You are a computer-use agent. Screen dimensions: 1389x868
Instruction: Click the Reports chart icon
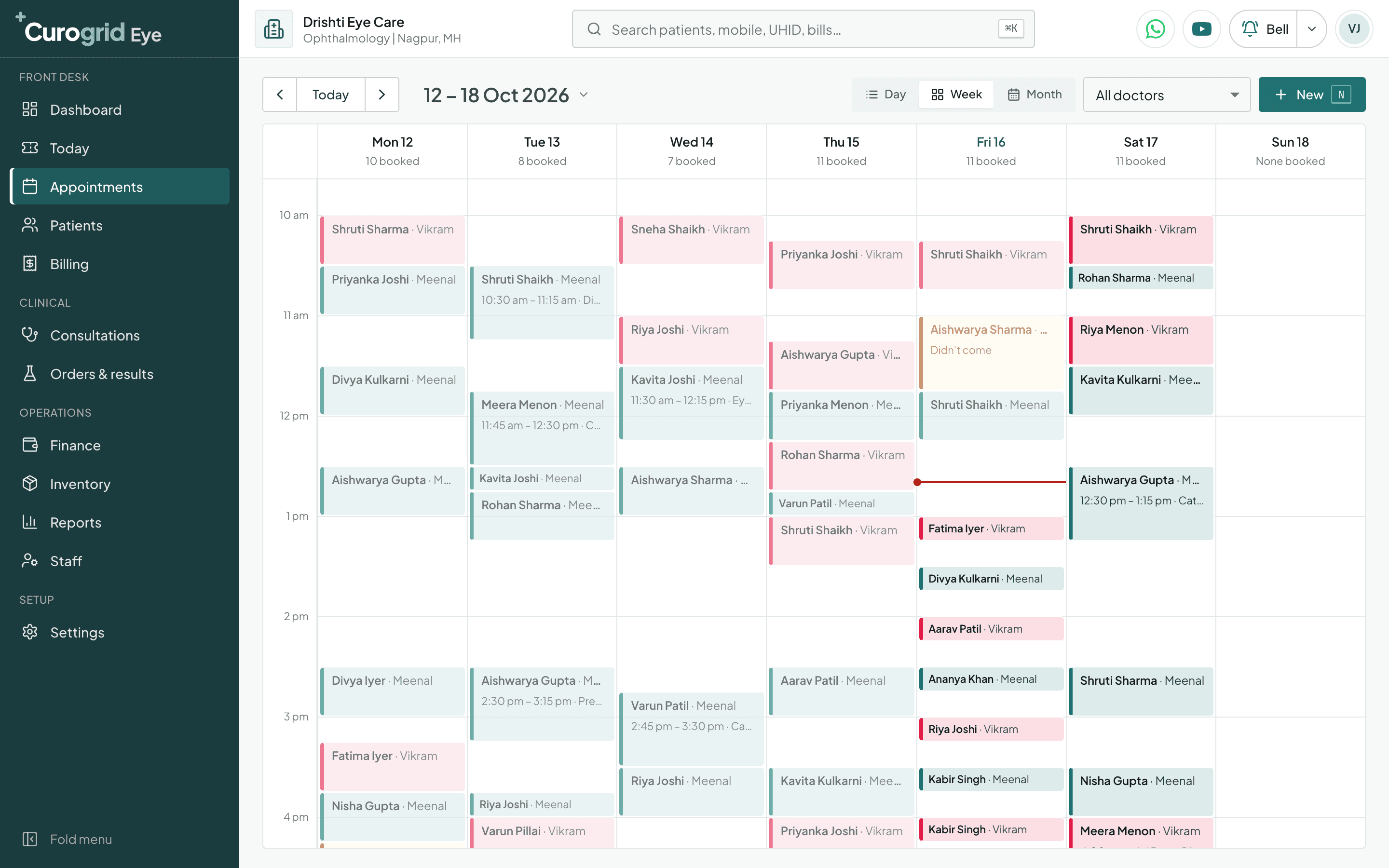pos(30,522)
